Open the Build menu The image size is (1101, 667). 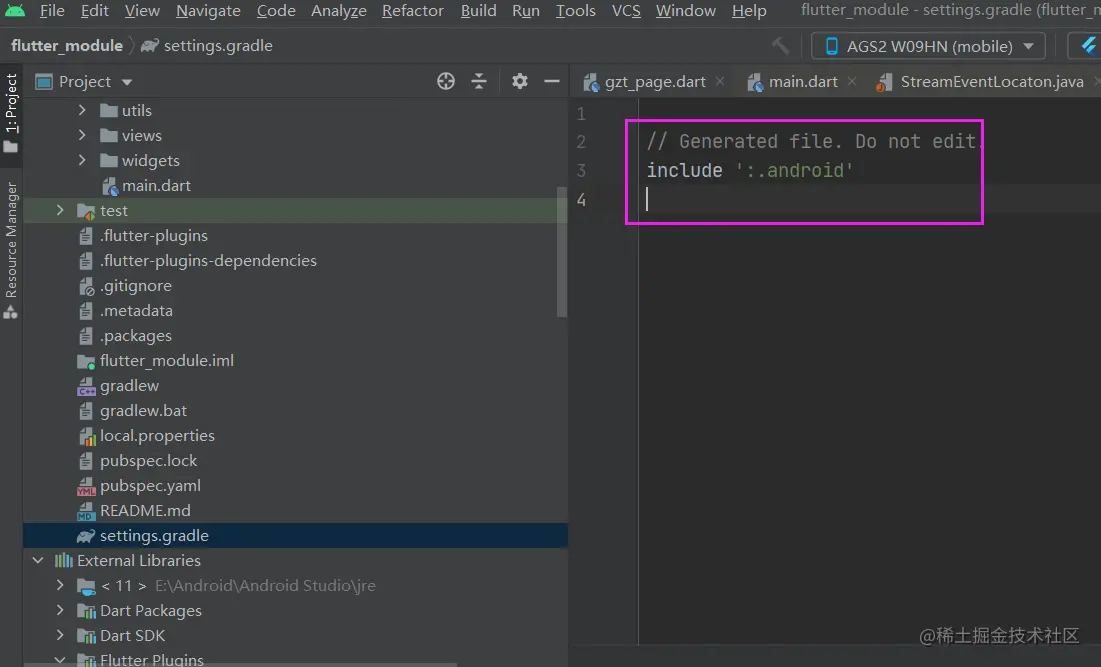click(x=478, y=11)
